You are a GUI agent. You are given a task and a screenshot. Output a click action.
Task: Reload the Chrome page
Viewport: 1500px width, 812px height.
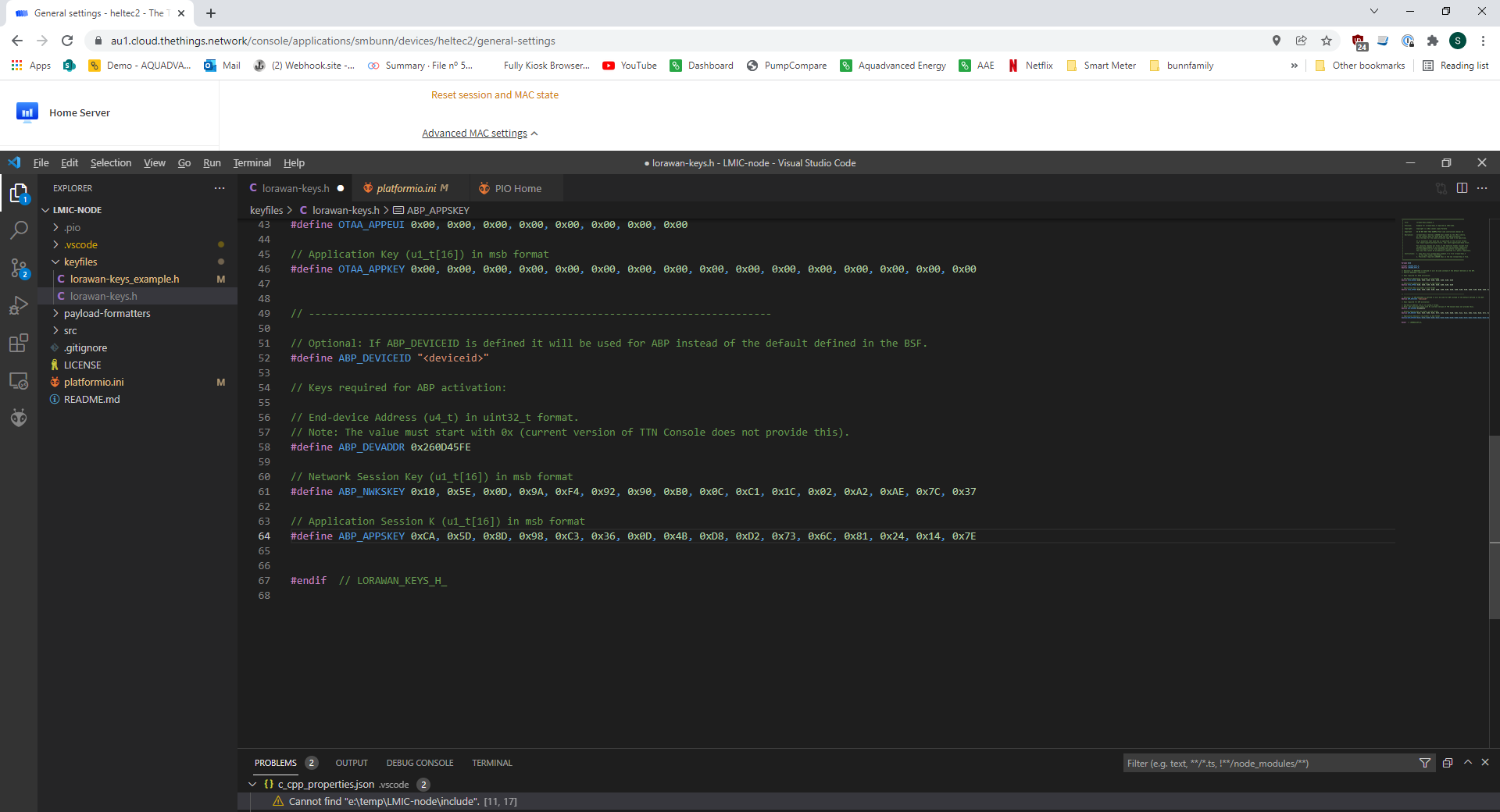coord(67,41)
